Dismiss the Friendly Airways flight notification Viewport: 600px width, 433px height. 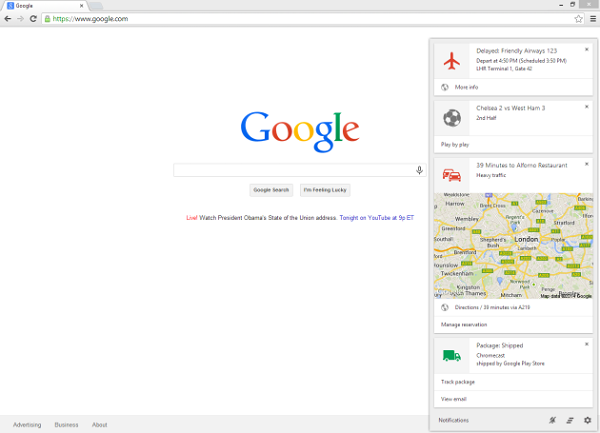click(587, 49)
